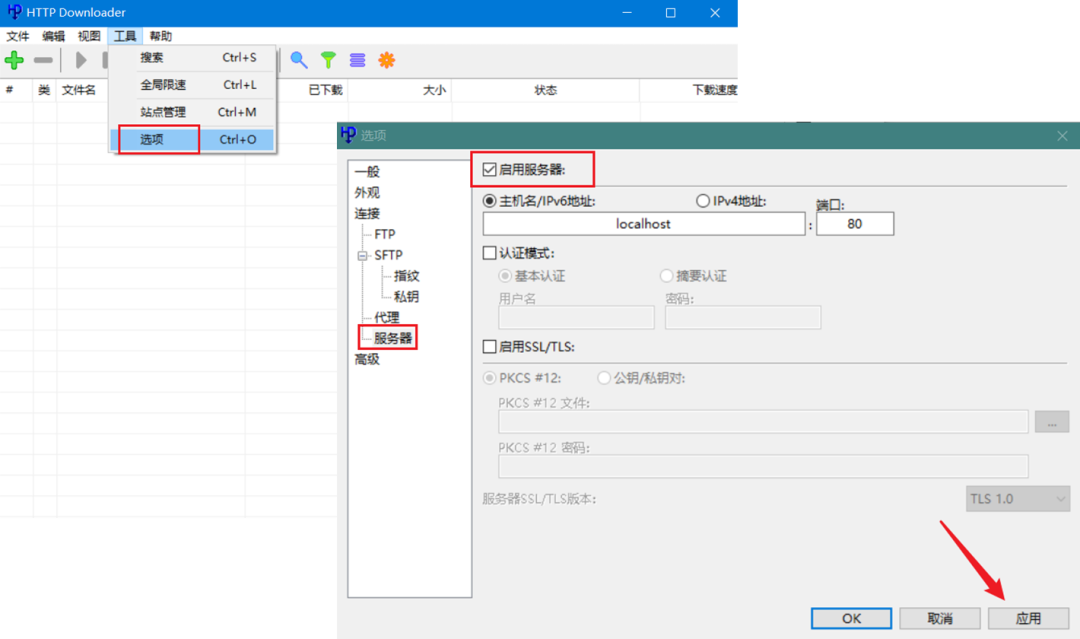Click the 应用 apply button

pos(1028,618)
